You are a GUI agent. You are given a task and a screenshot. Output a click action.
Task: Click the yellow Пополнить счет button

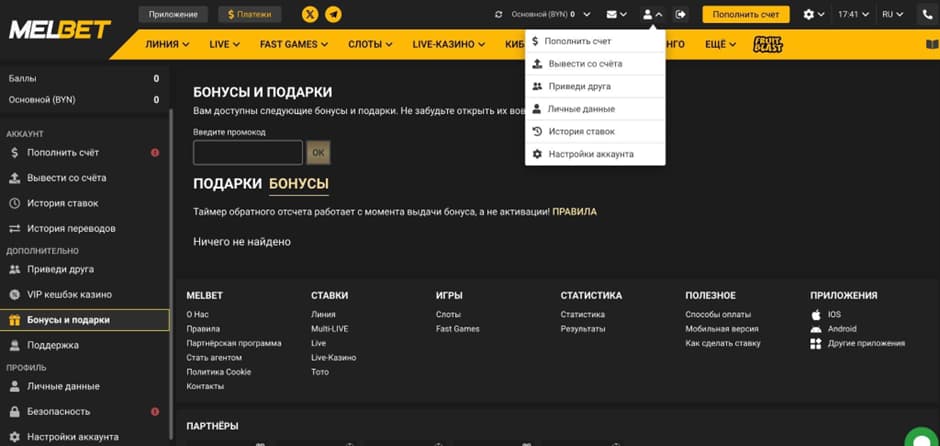(746, 14)
